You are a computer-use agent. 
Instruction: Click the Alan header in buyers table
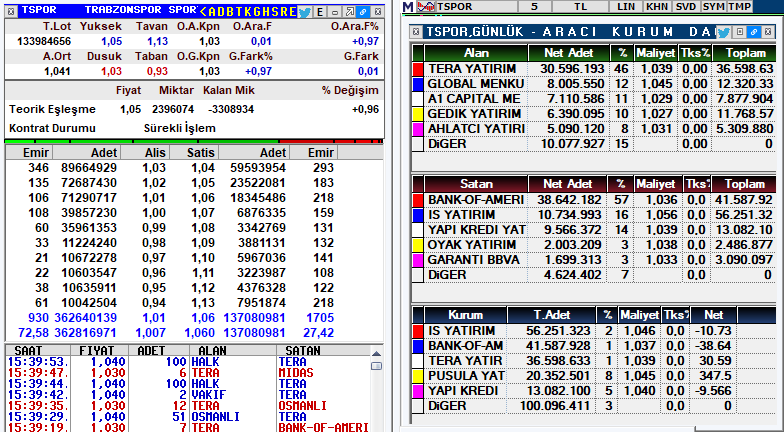476,53
